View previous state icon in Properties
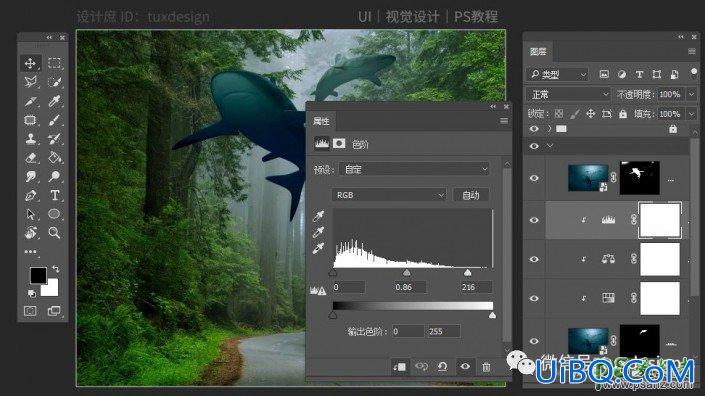 pos(421,367)
